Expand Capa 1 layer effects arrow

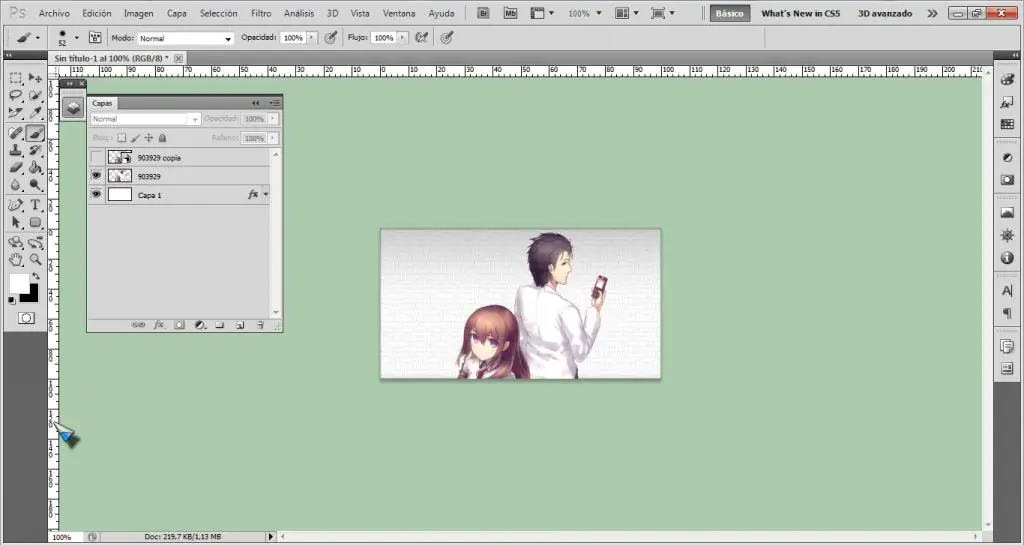click(265, 195)
